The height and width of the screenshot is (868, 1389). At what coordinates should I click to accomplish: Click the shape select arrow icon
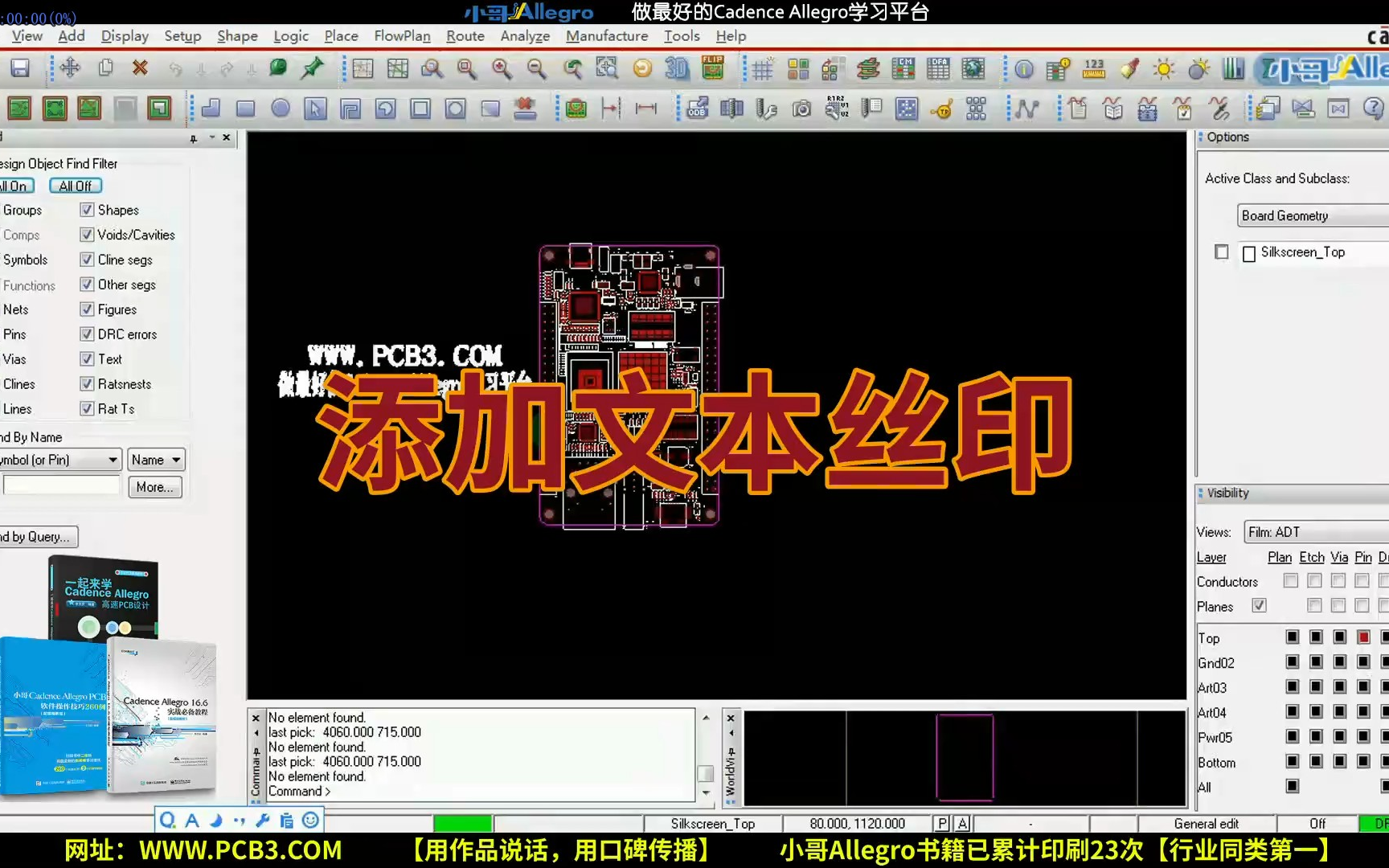click(x=315, y=108)
